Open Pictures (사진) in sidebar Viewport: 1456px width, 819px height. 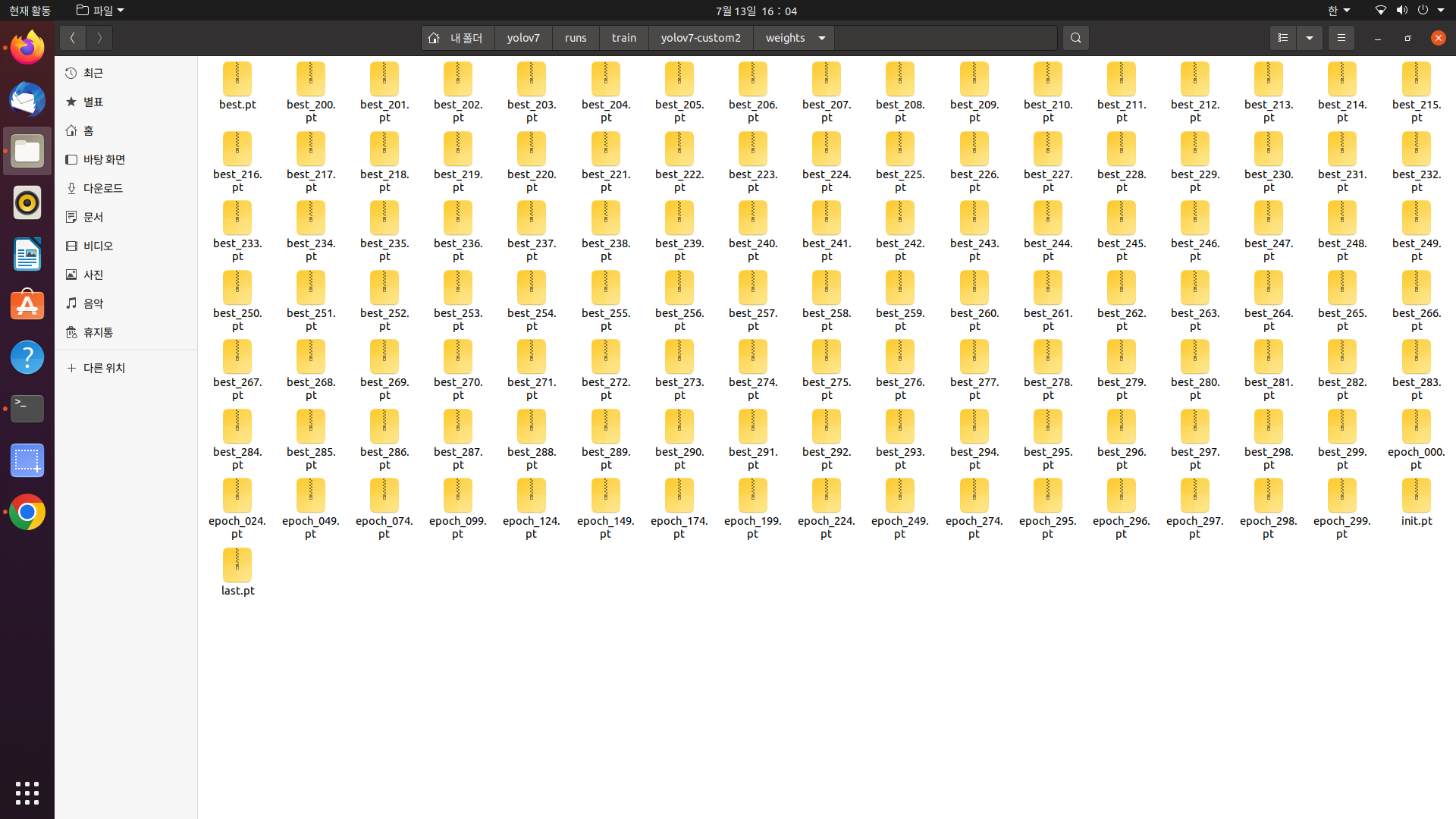click(x=126, y=275)
